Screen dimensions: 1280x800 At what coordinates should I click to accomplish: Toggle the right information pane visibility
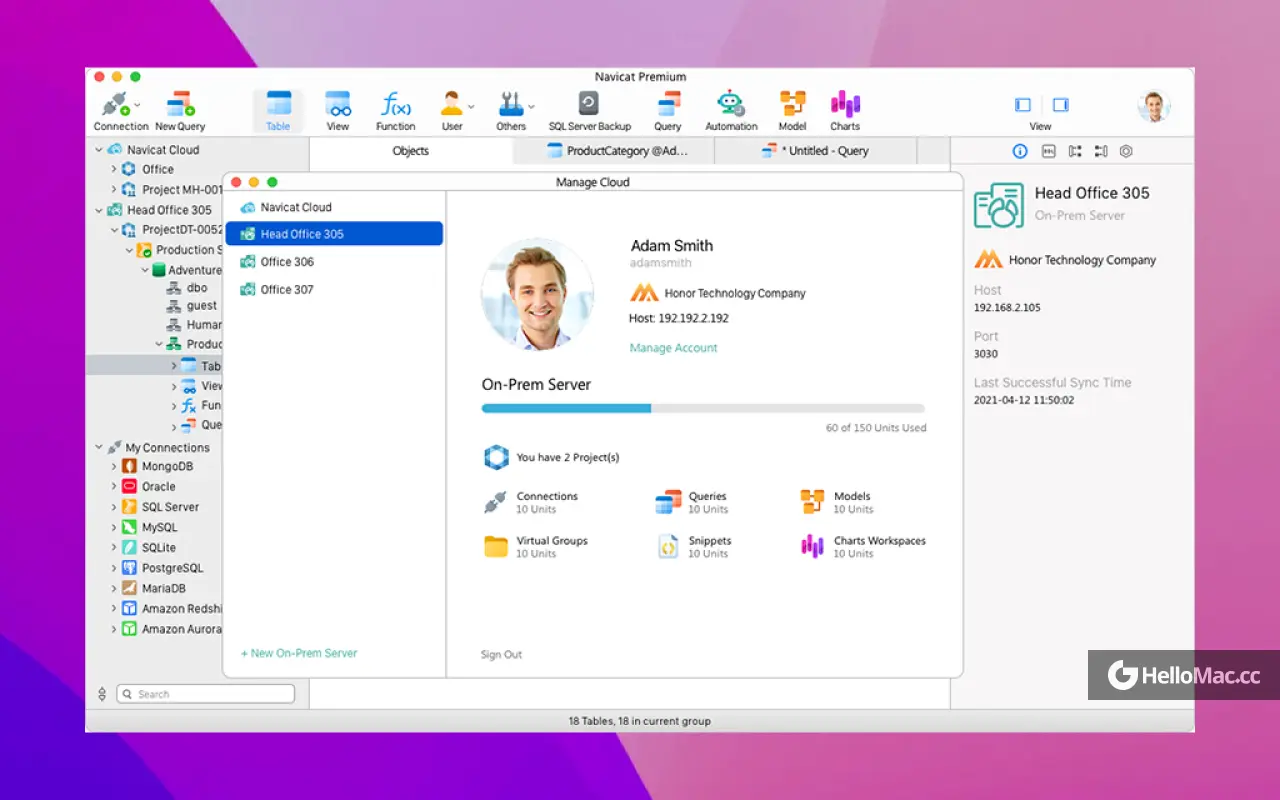(1060, 104)
